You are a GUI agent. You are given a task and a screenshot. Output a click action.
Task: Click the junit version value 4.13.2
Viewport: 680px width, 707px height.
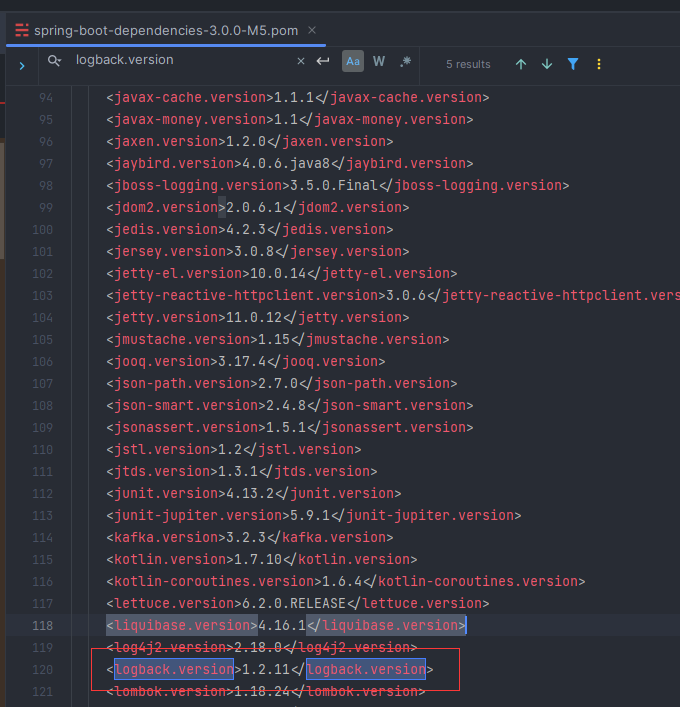(250, 493)
